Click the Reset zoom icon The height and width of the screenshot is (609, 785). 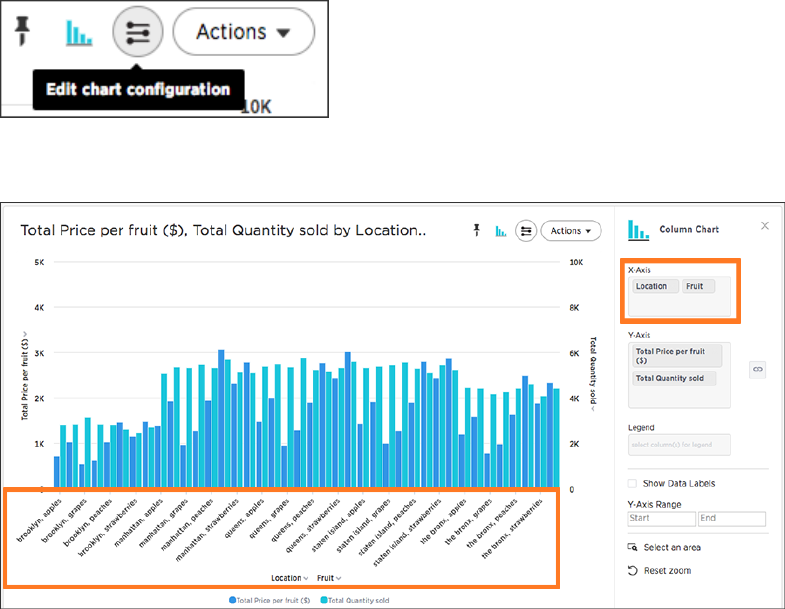(633, 570)
